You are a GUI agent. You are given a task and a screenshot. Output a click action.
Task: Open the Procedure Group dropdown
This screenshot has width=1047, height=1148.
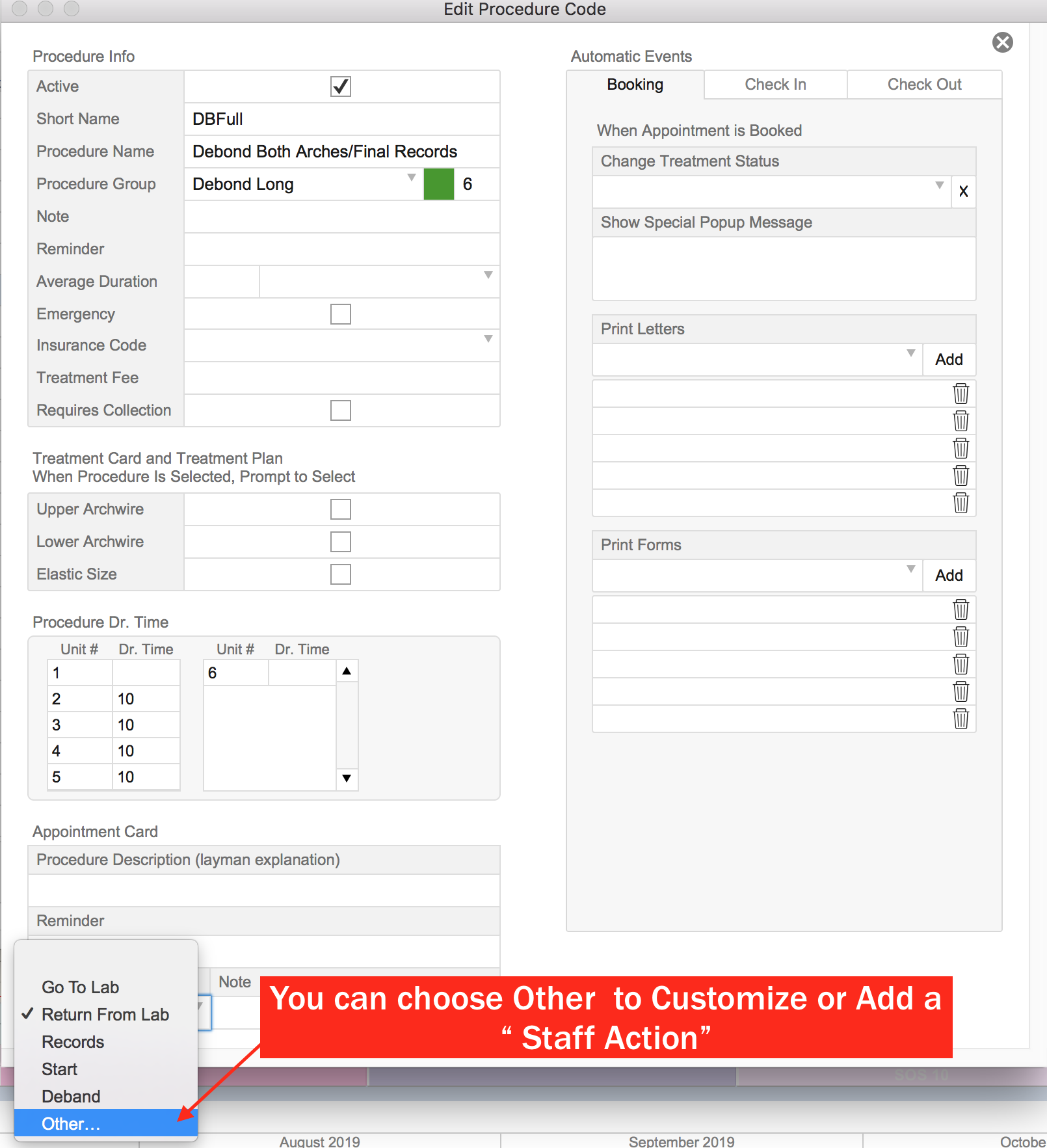coord(411,178)
